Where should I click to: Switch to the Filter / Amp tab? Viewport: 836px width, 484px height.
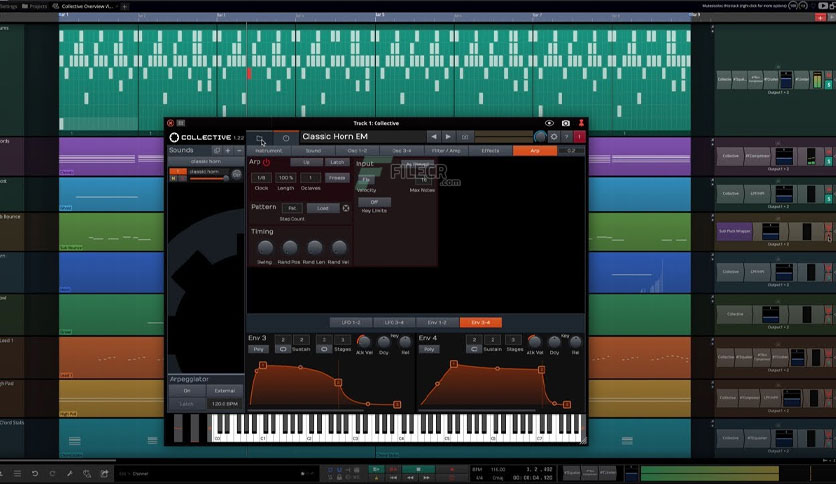click(446, 151)
